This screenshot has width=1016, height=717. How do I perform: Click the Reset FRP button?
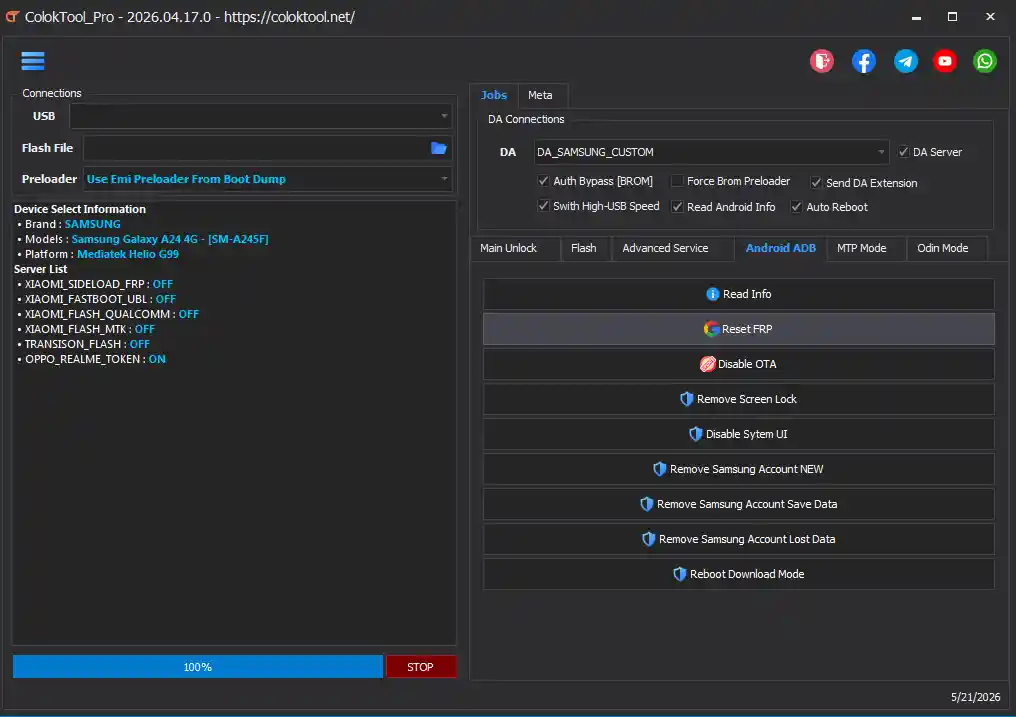tap(738, 329)
